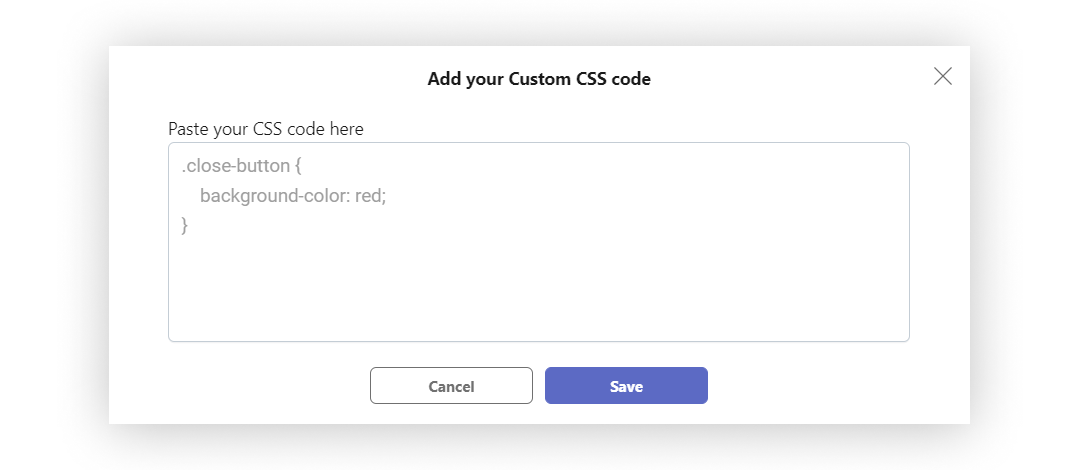Image resolution: width=1080 pixels, height=470 pixels.
Task: Select the purple Save button
Action: point(626,385)
